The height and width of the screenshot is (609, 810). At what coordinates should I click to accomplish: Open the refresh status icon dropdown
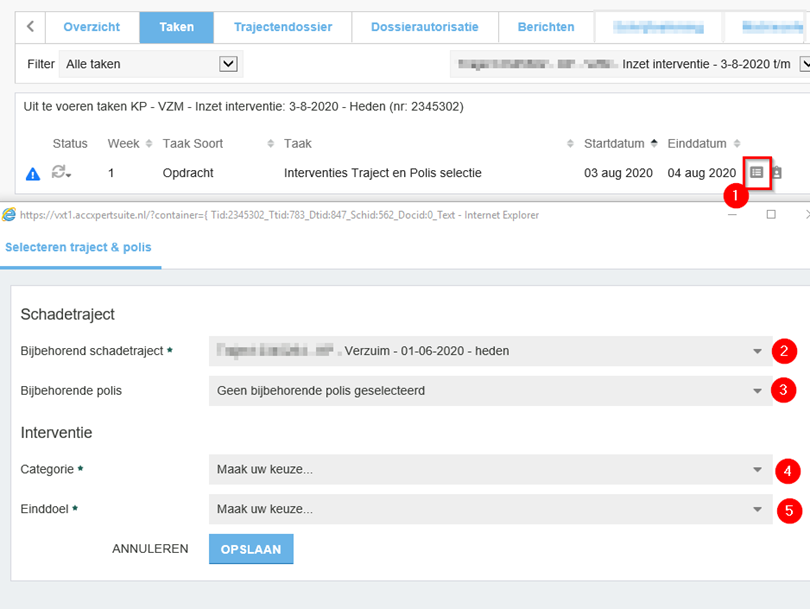[x=62, y=173]
